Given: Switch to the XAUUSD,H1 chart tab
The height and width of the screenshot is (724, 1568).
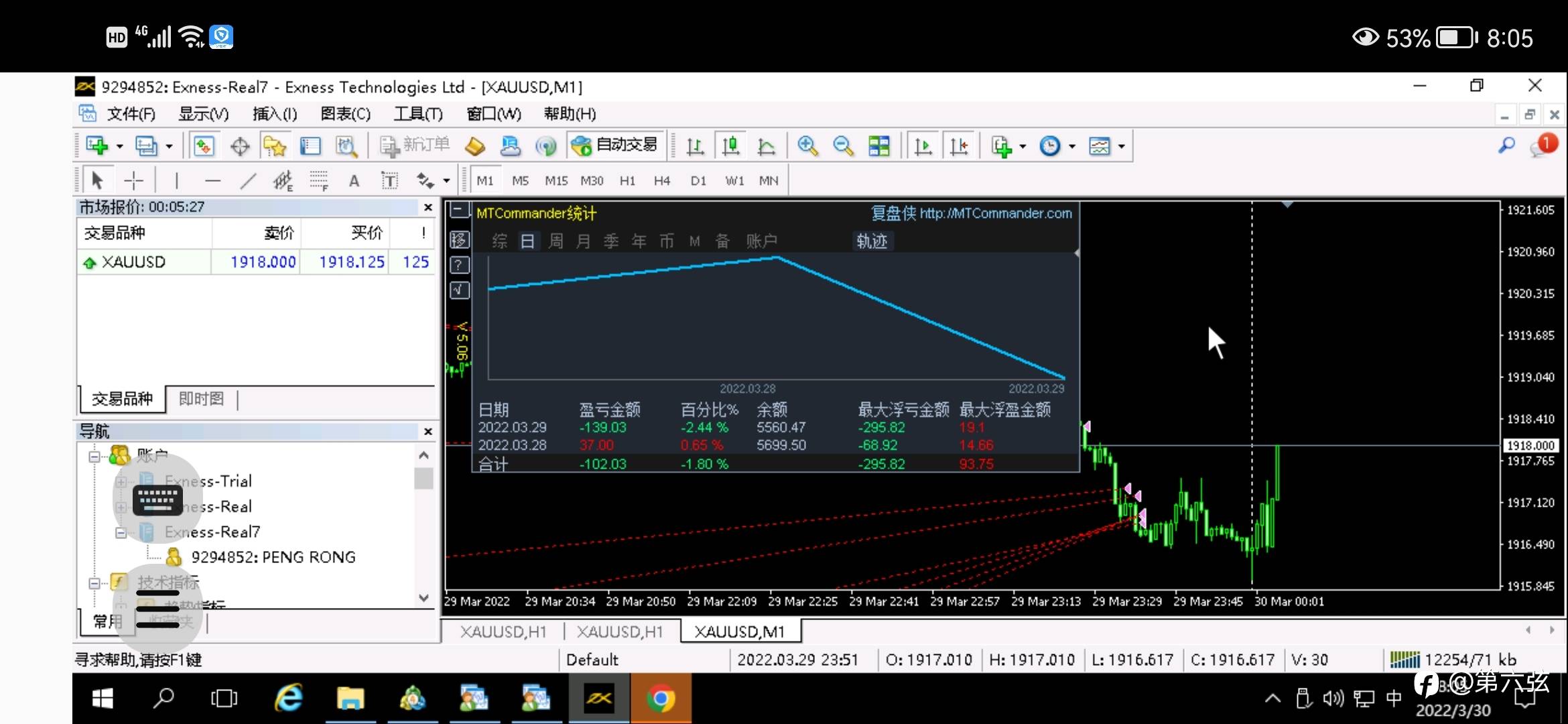Looking at the screenshot, I should click(x=503, y=631).
